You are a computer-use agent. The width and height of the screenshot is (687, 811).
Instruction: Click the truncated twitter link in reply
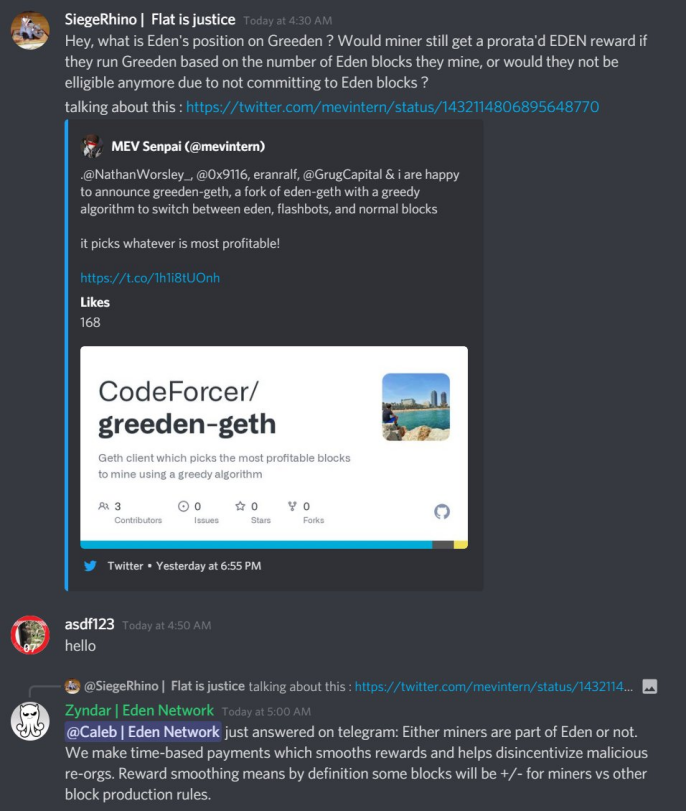[494, 686]
